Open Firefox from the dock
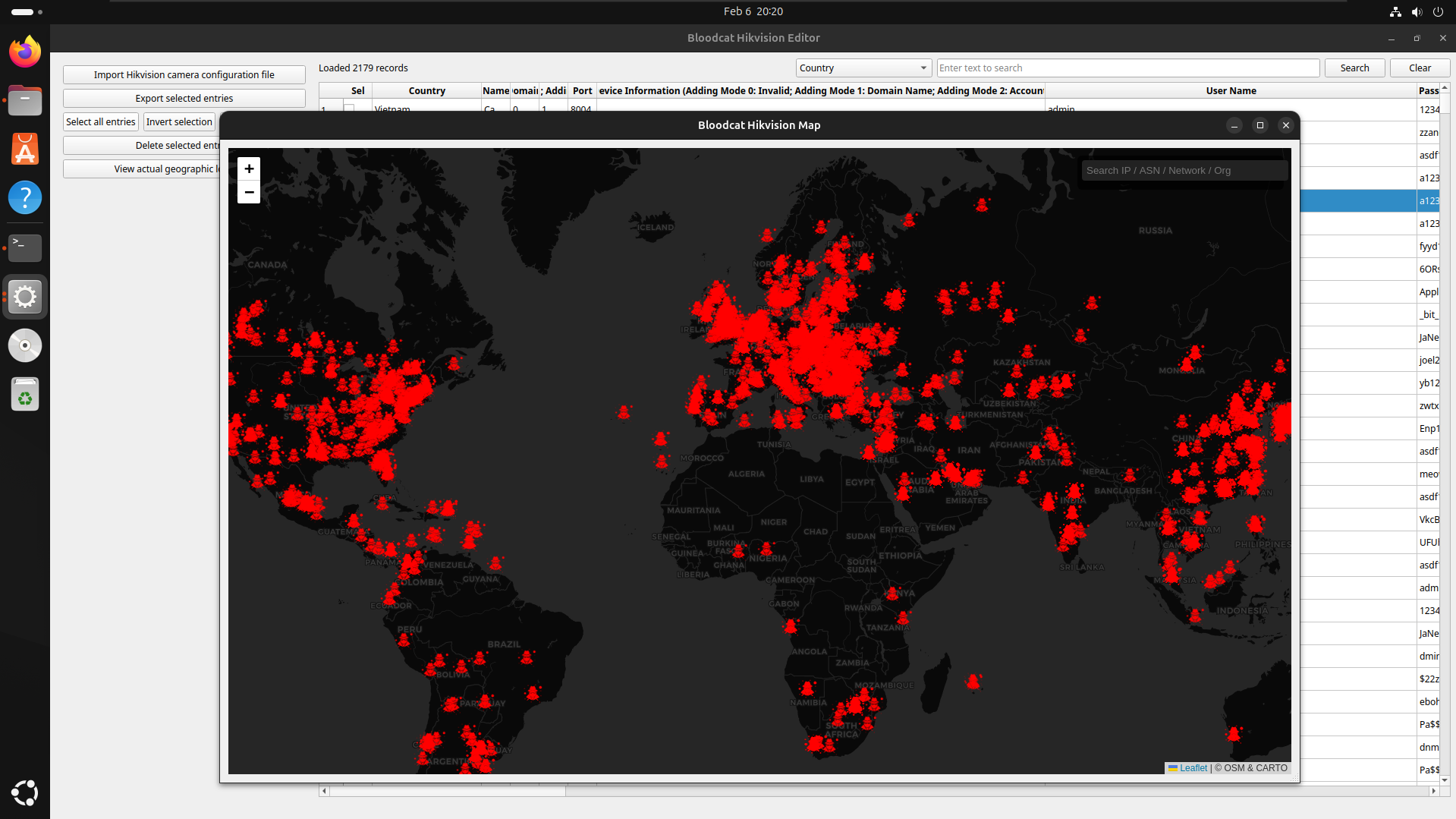Image resolution: width=1456 pixels, height=819 pixels. tap(25, 52)
